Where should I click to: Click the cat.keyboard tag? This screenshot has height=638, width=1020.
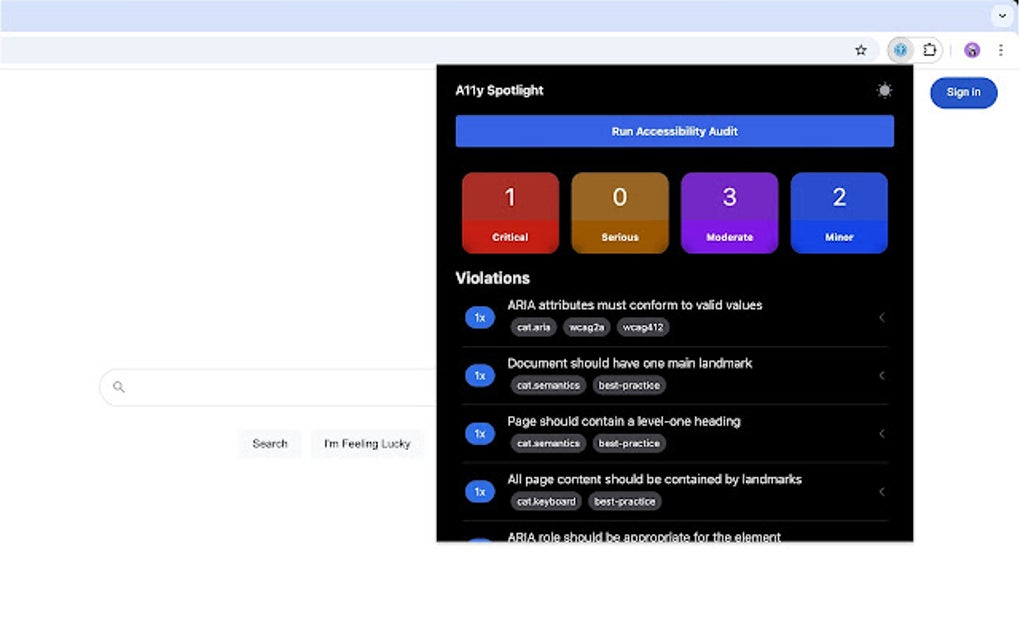(546, 501)
